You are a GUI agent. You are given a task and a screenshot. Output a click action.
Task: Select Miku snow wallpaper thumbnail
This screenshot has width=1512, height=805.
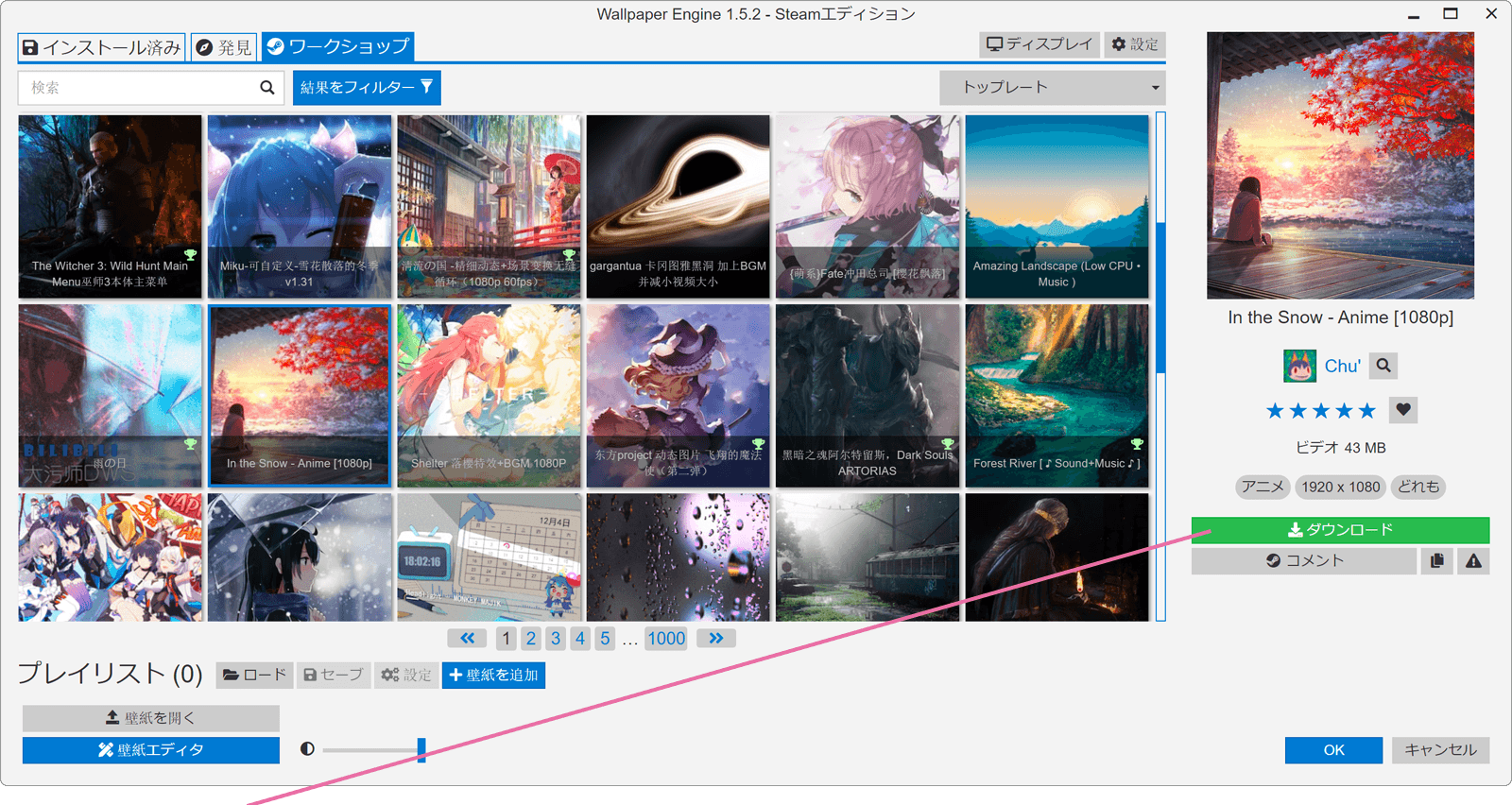[300, 206]
